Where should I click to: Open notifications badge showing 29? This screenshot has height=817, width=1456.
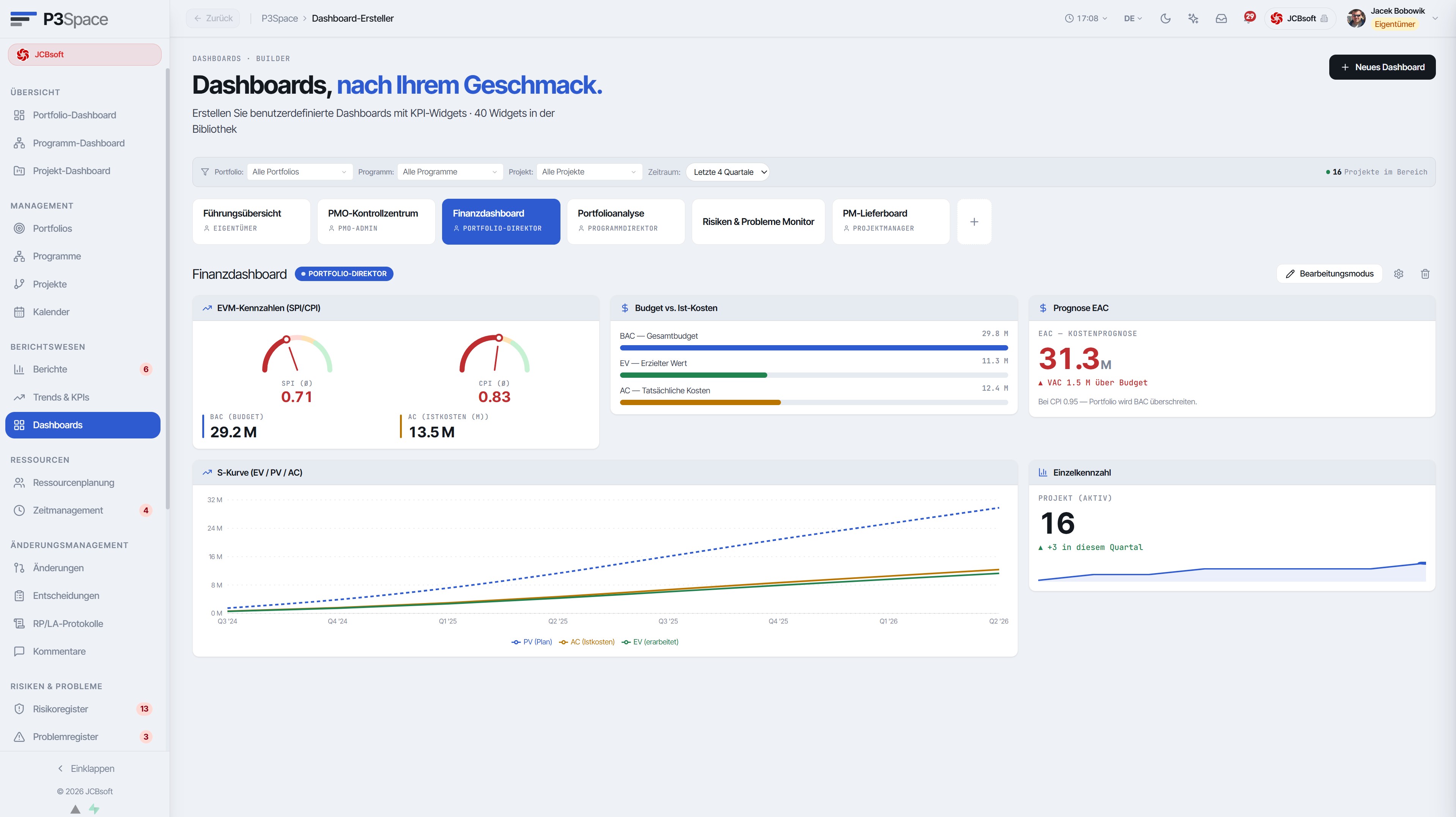(x=1249, y=17)
